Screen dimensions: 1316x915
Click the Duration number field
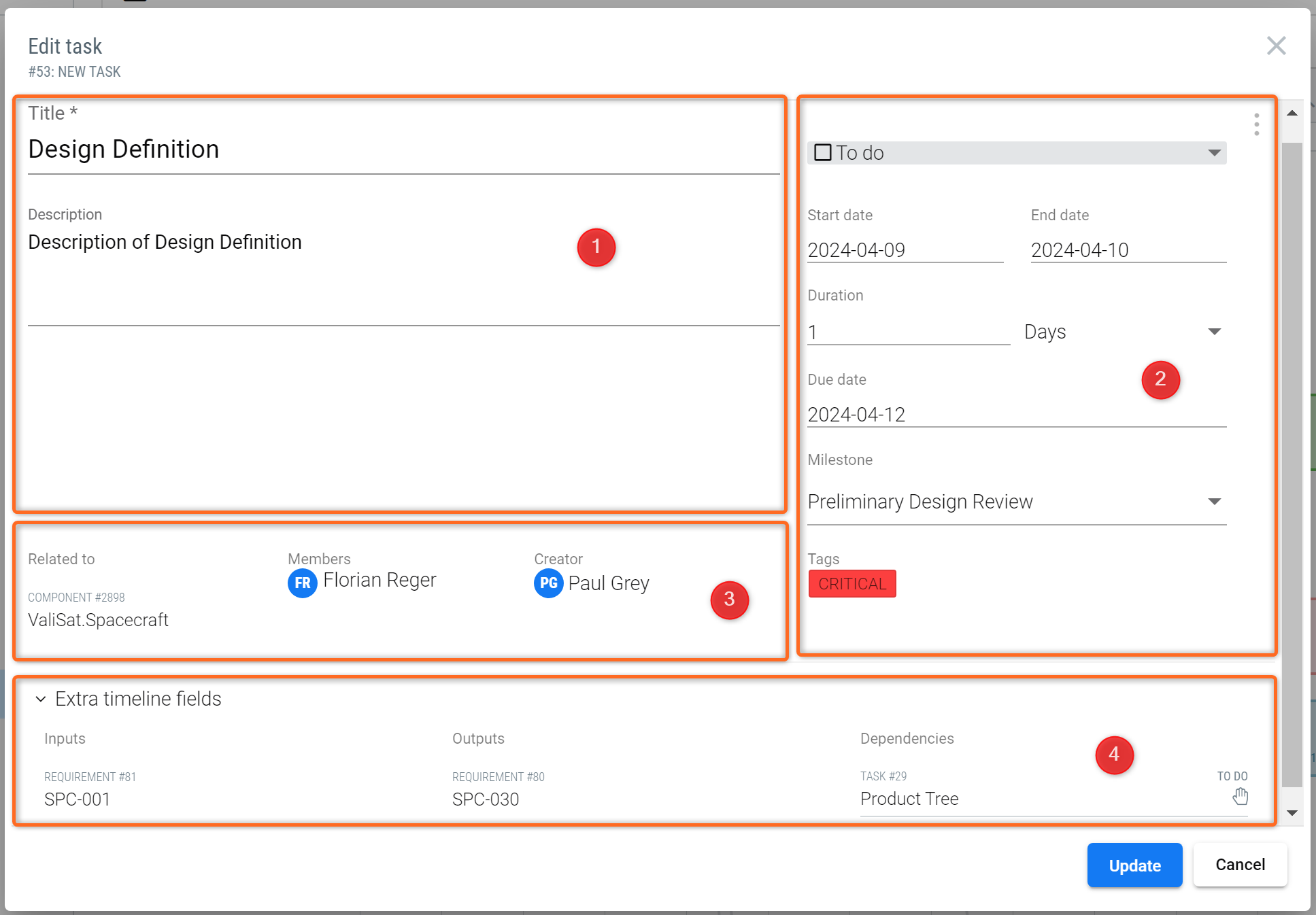(909, 332)
